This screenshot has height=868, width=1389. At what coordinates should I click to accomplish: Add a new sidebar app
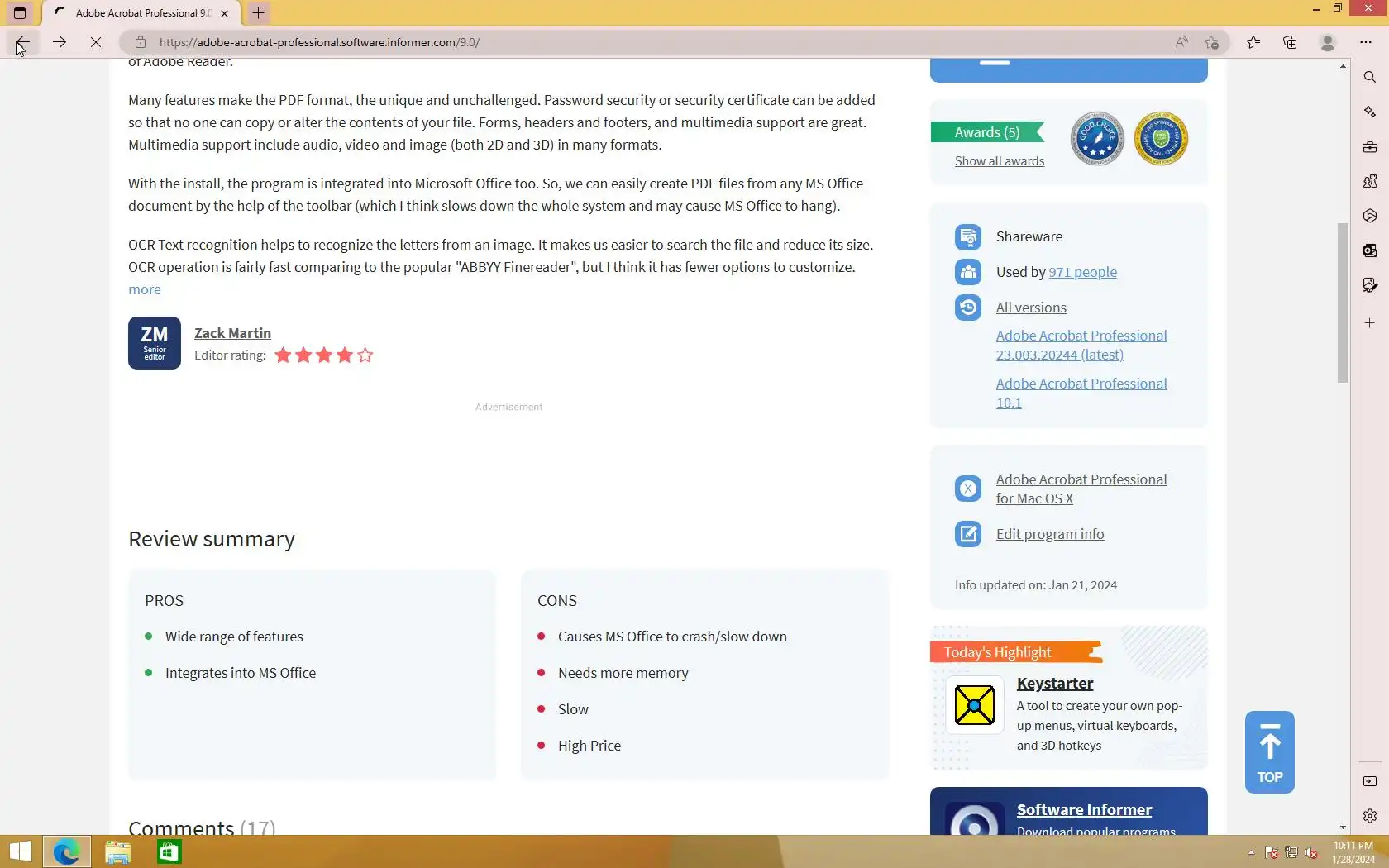coord(1370,323)
